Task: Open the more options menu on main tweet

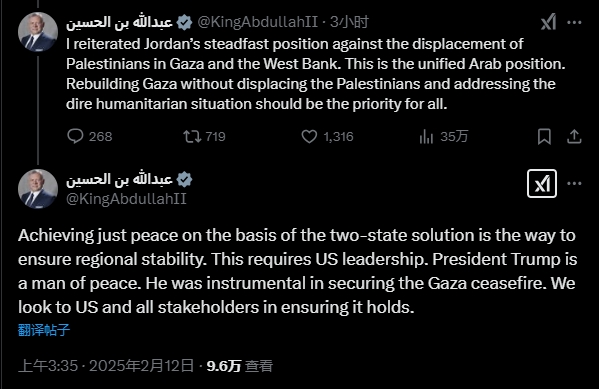Action: [x=574, y=183]
